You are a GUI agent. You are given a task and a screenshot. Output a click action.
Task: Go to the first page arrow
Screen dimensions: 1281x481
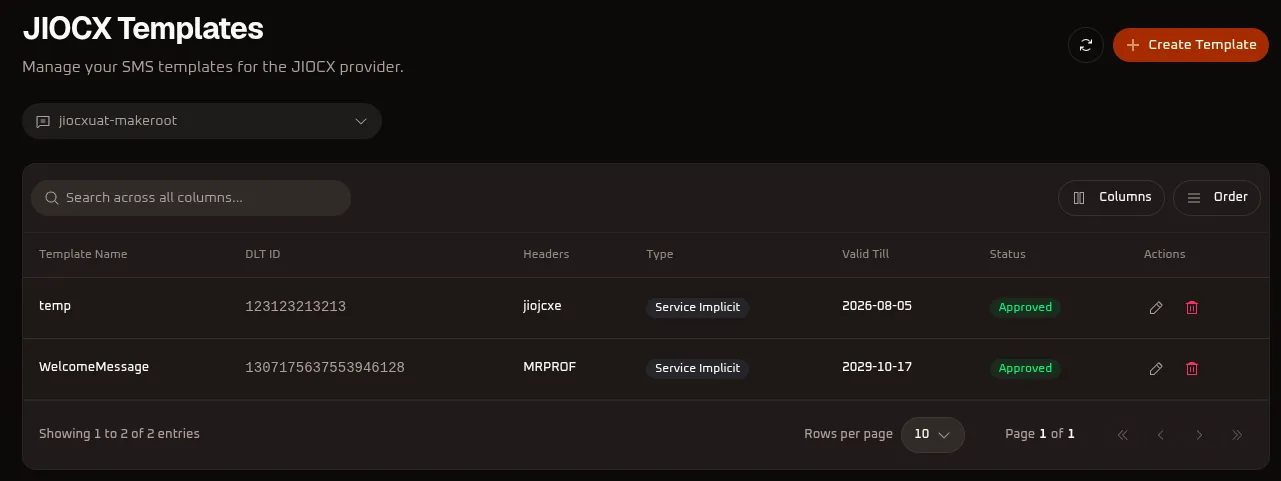tap(1122, 435)
